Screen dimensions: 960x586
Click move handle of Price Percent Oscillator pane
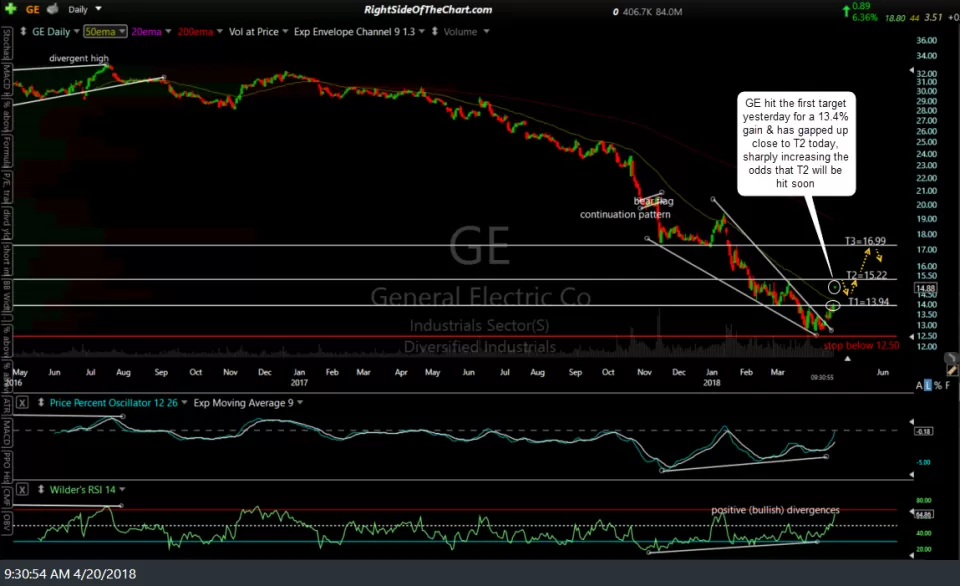pos(41,402)
